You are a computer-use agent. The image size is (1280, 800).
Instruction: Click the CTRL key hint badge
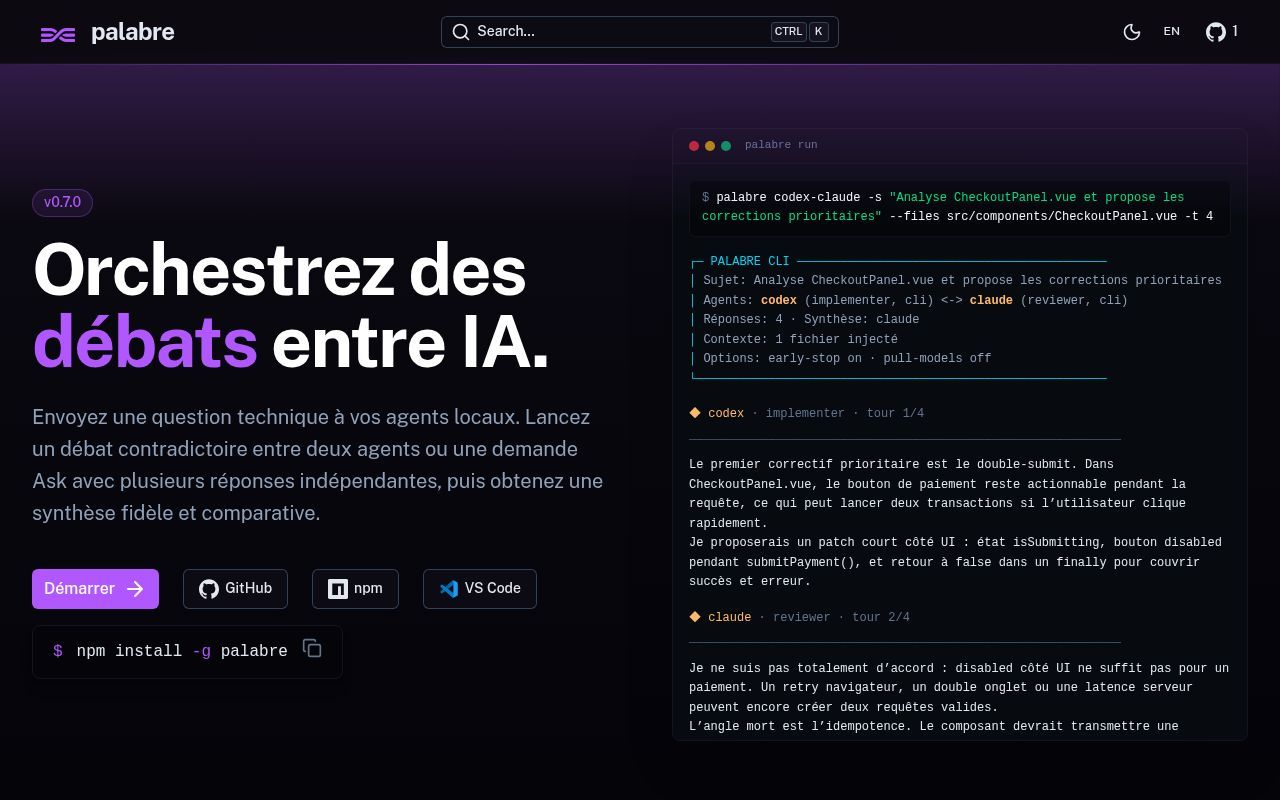(x=788, y=31)
